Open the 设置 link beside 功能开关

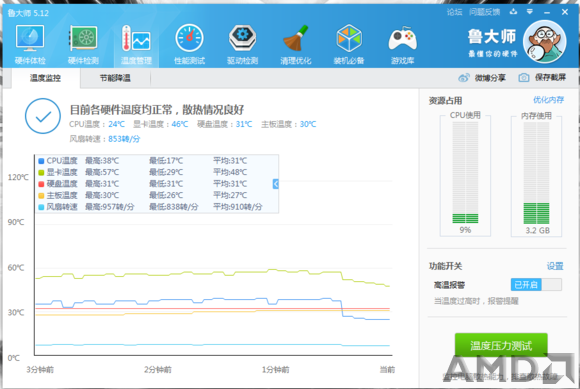point(555,266)
